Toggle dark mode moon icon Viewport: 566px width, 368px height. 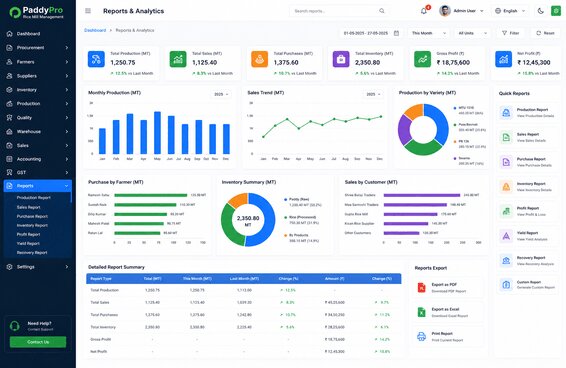[x=540, y=11]
